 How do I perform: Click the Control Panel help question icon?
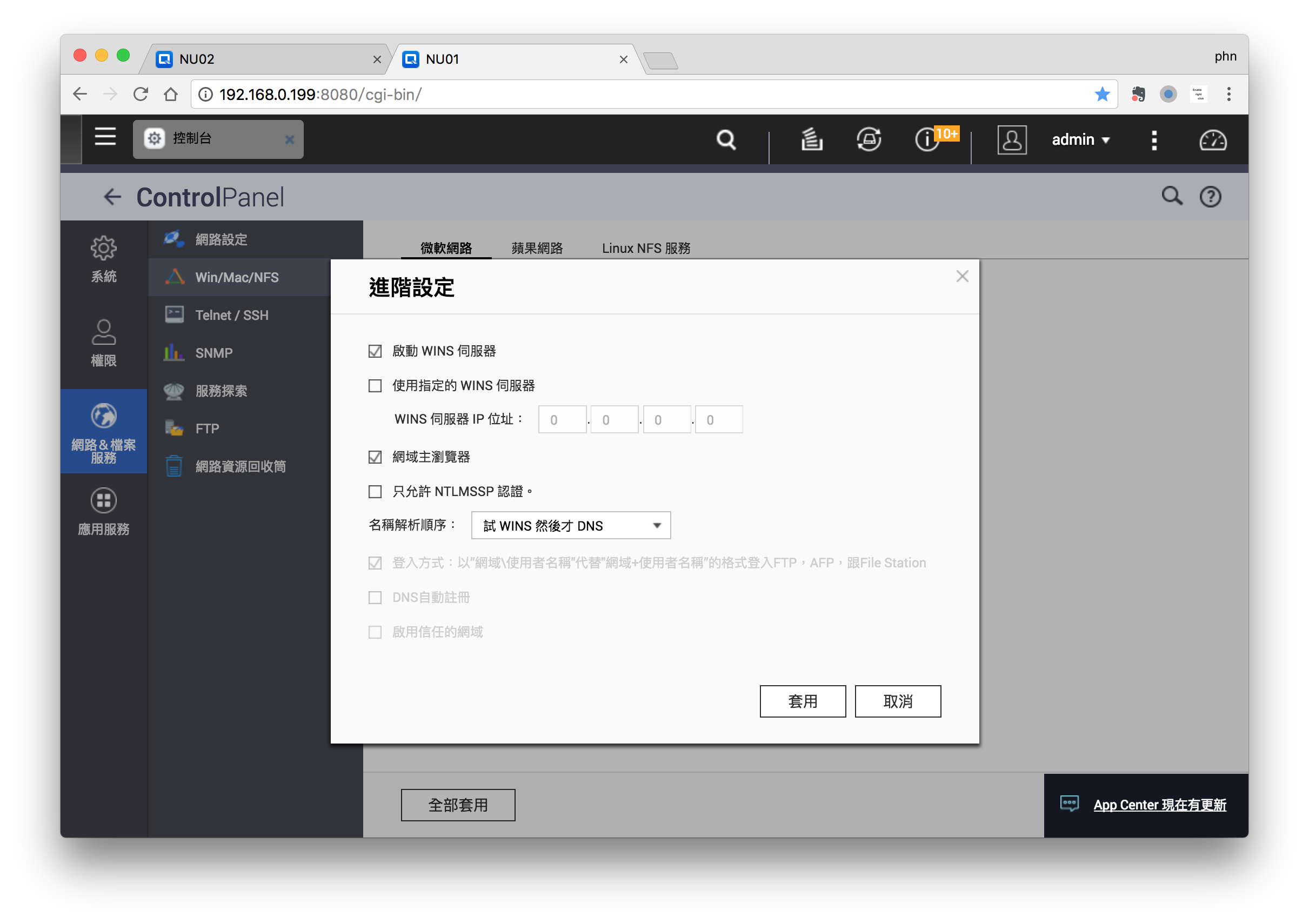(x=1210, y=197)
